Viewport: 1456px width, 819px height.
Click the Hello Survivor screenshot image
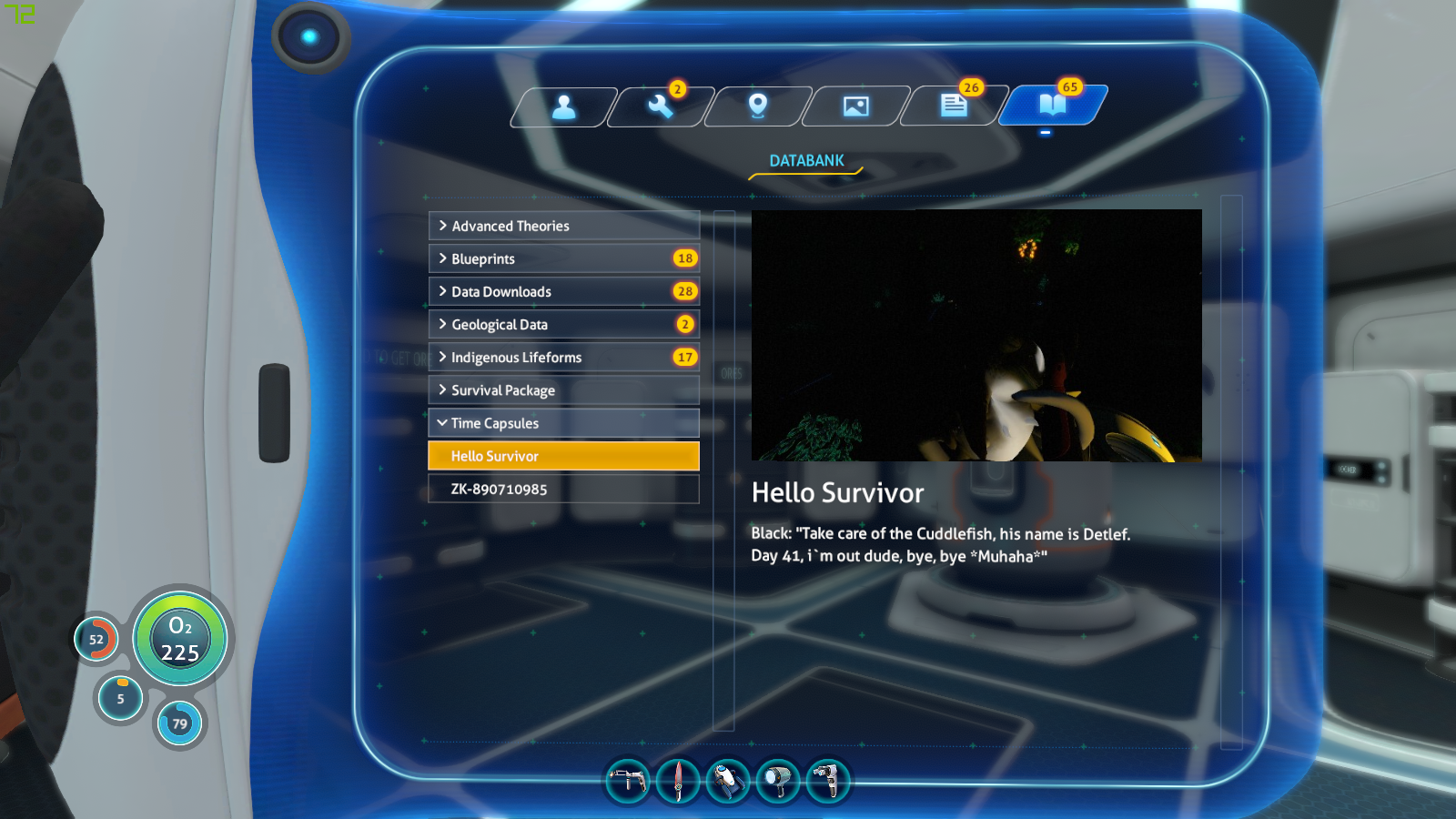click(976, 336)
